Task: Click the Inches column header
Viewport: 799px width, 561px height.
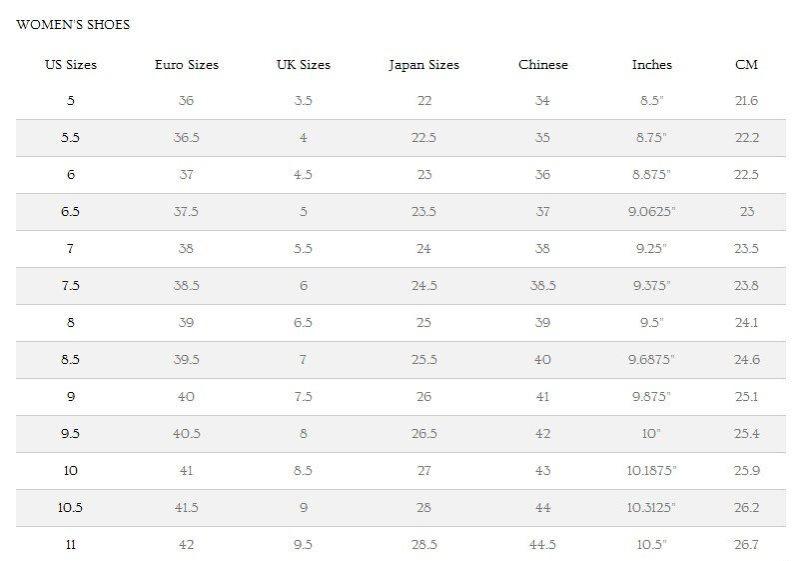Action: [652, 65]
